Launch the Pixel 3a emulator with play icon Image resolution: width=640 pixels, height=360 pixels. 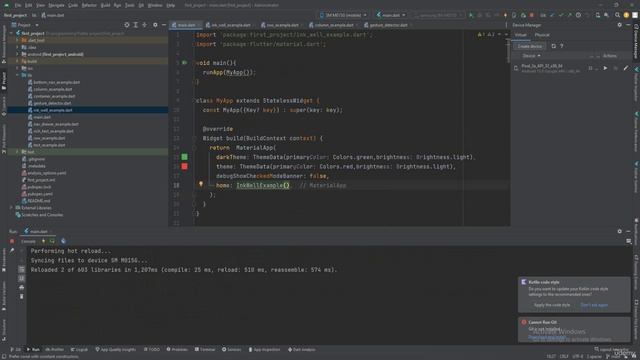click(x=605, y=68)
